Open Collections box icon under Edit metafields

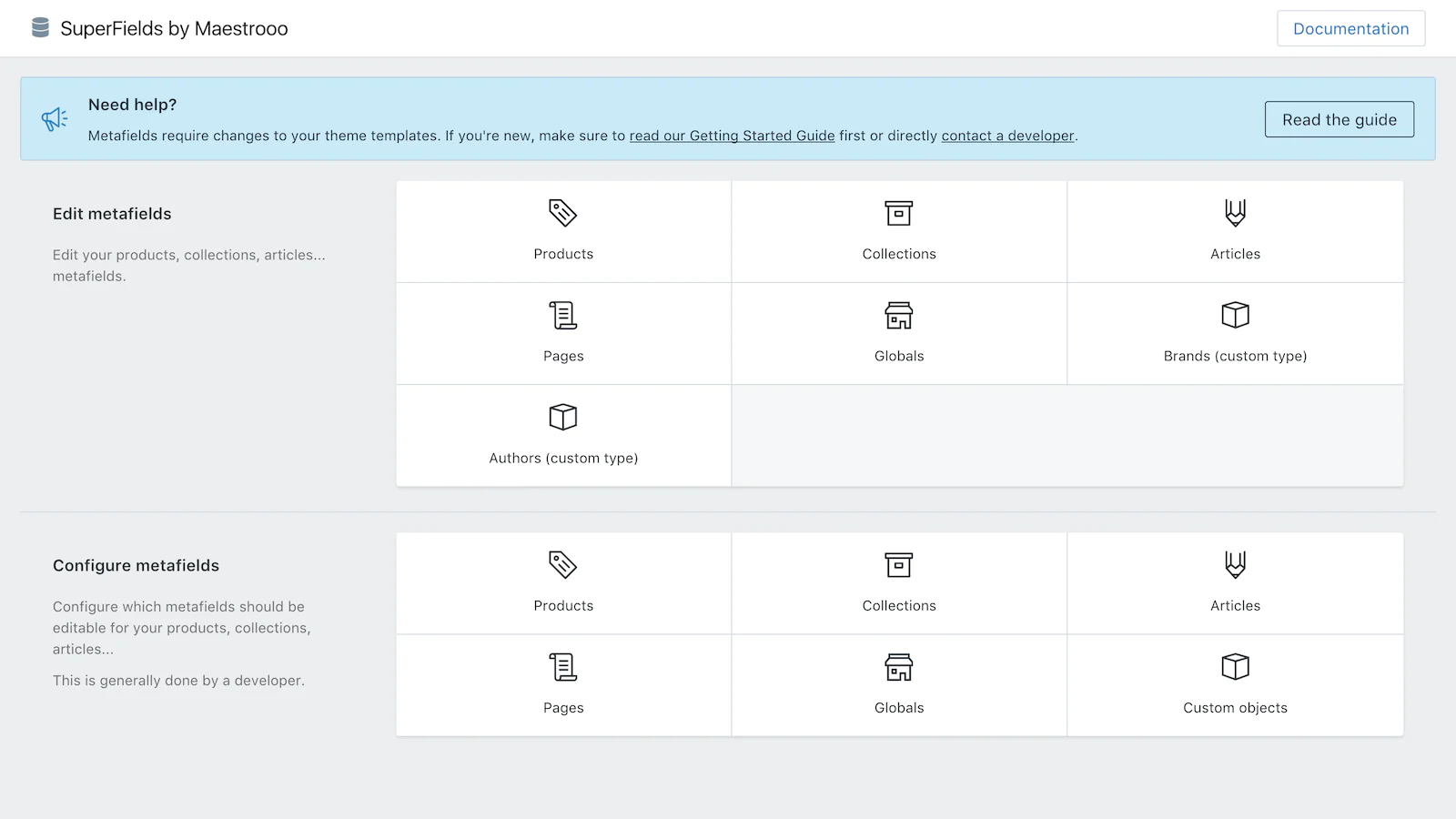pos(899,213)
